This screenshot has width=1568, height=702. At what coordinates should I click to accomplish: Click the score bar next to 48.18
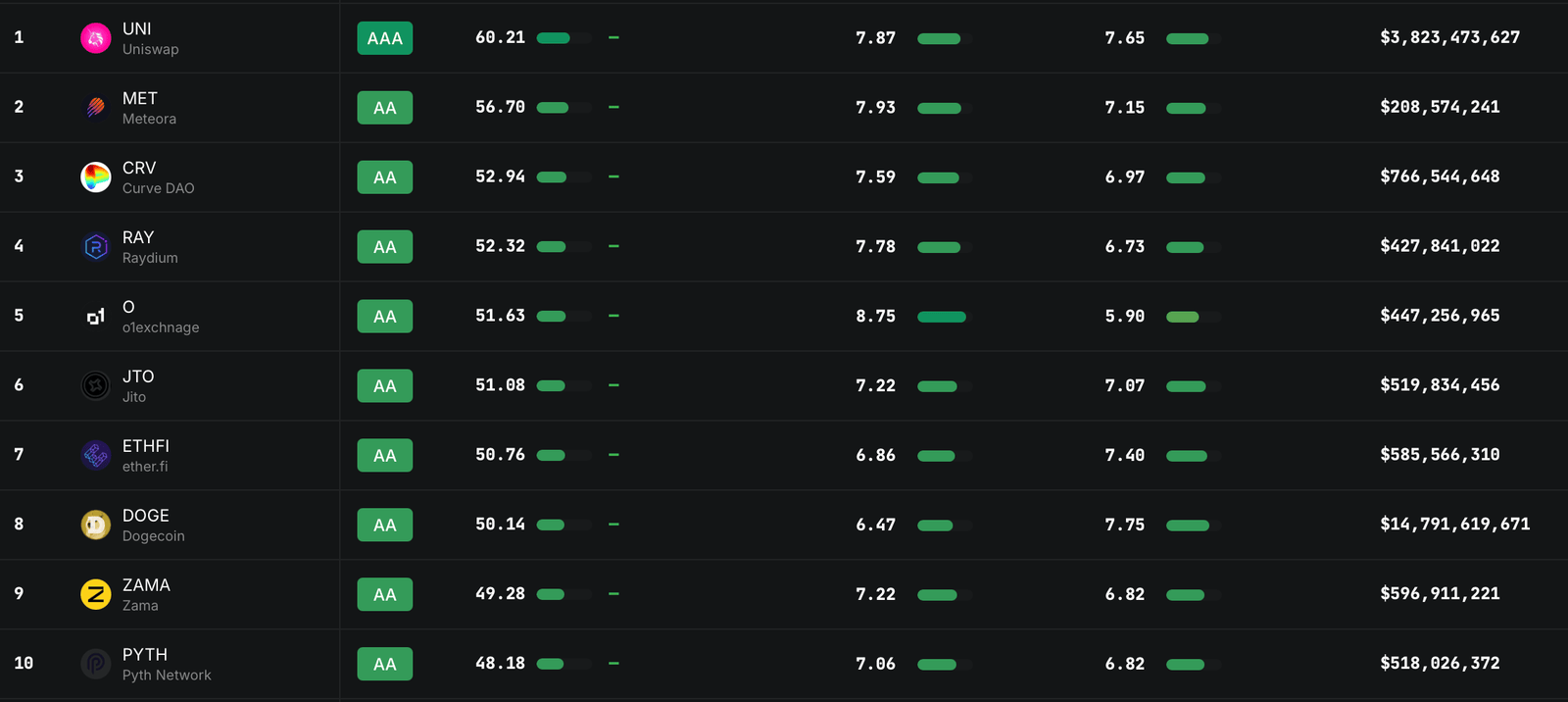[x=564, y=664]
